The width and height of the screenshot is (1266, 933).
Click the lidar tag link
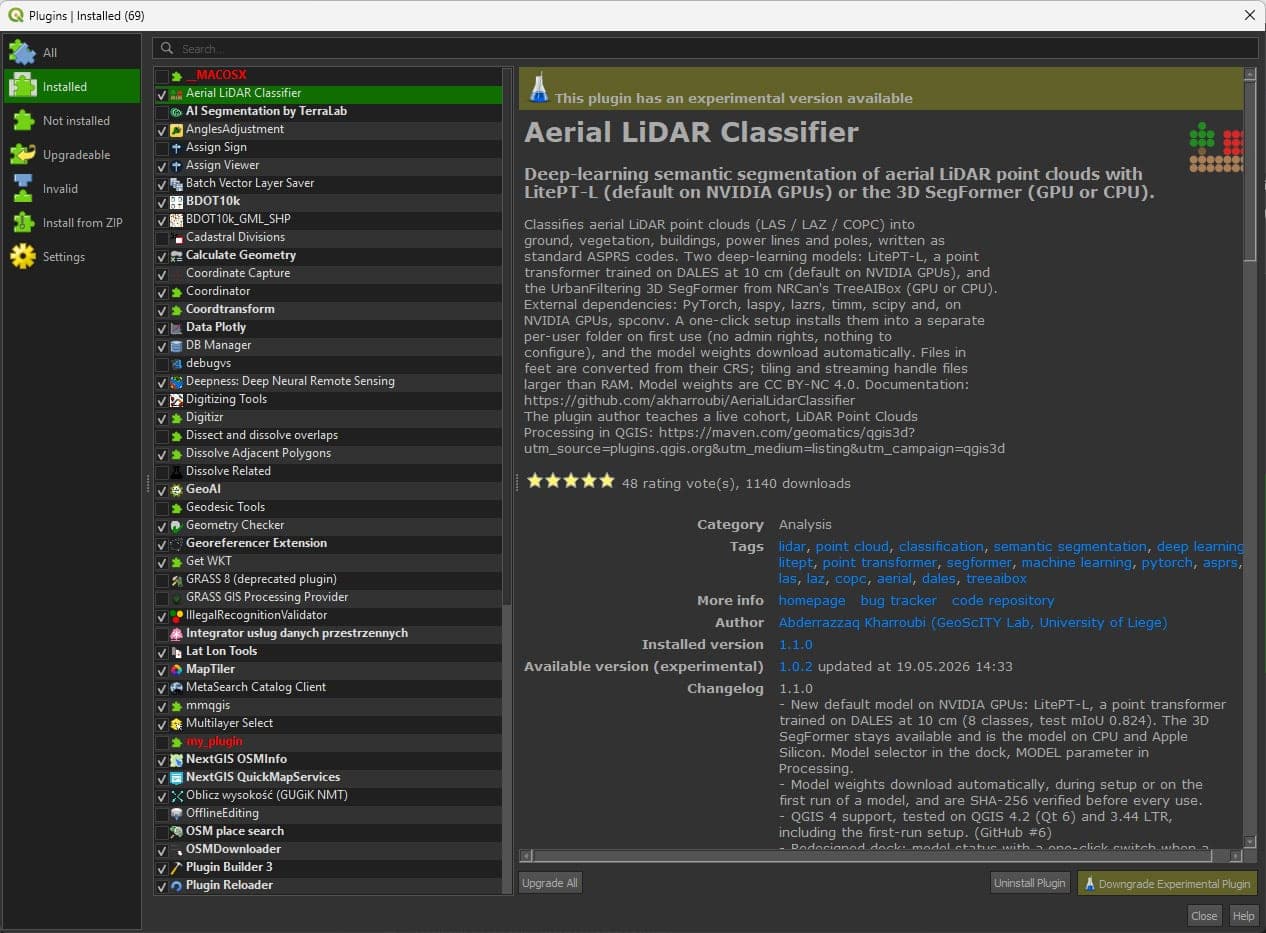792,546
